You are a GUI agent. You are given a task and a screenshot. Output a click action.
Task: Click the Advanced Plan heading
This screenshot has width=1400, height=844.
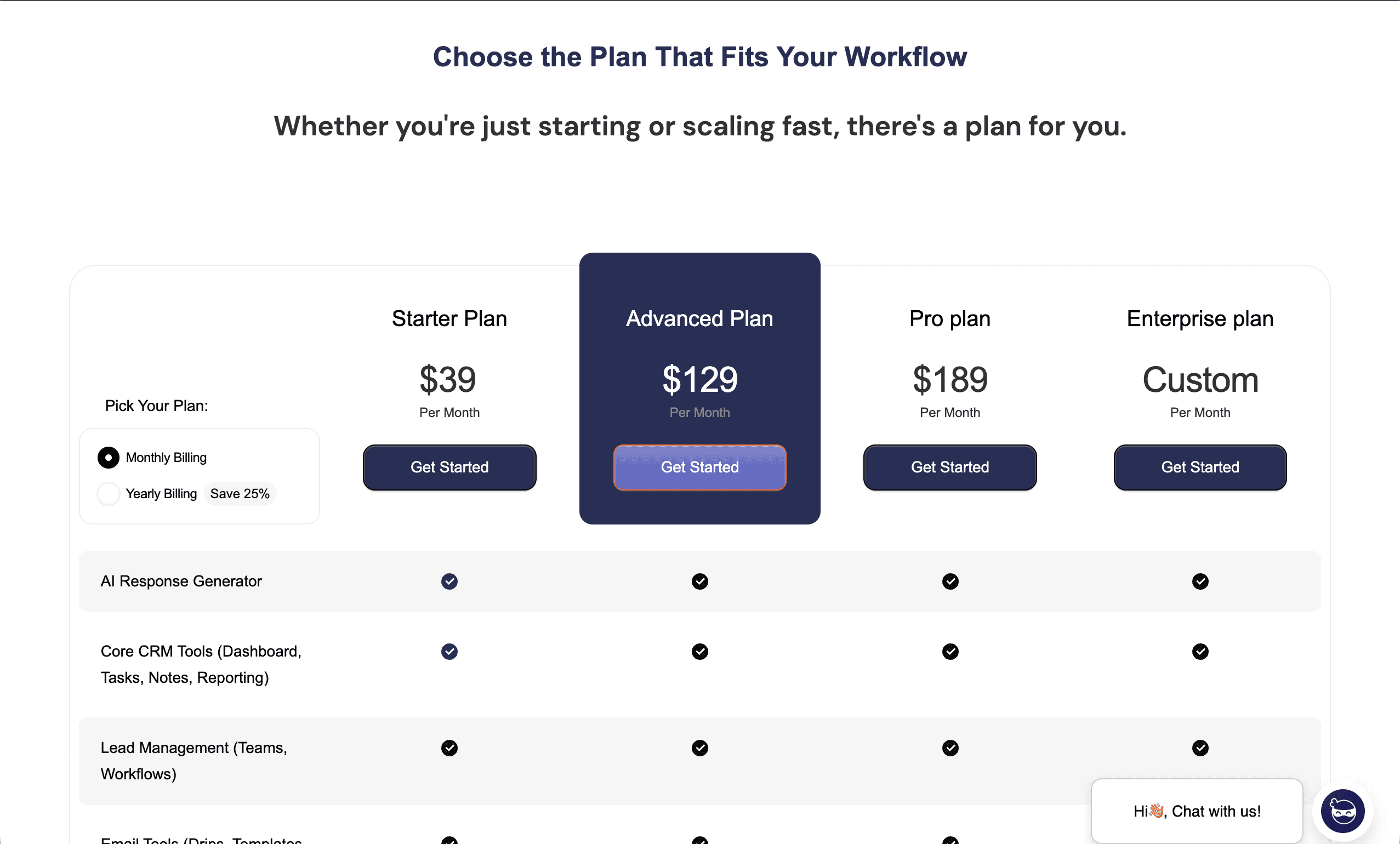[x=699, y=318]
